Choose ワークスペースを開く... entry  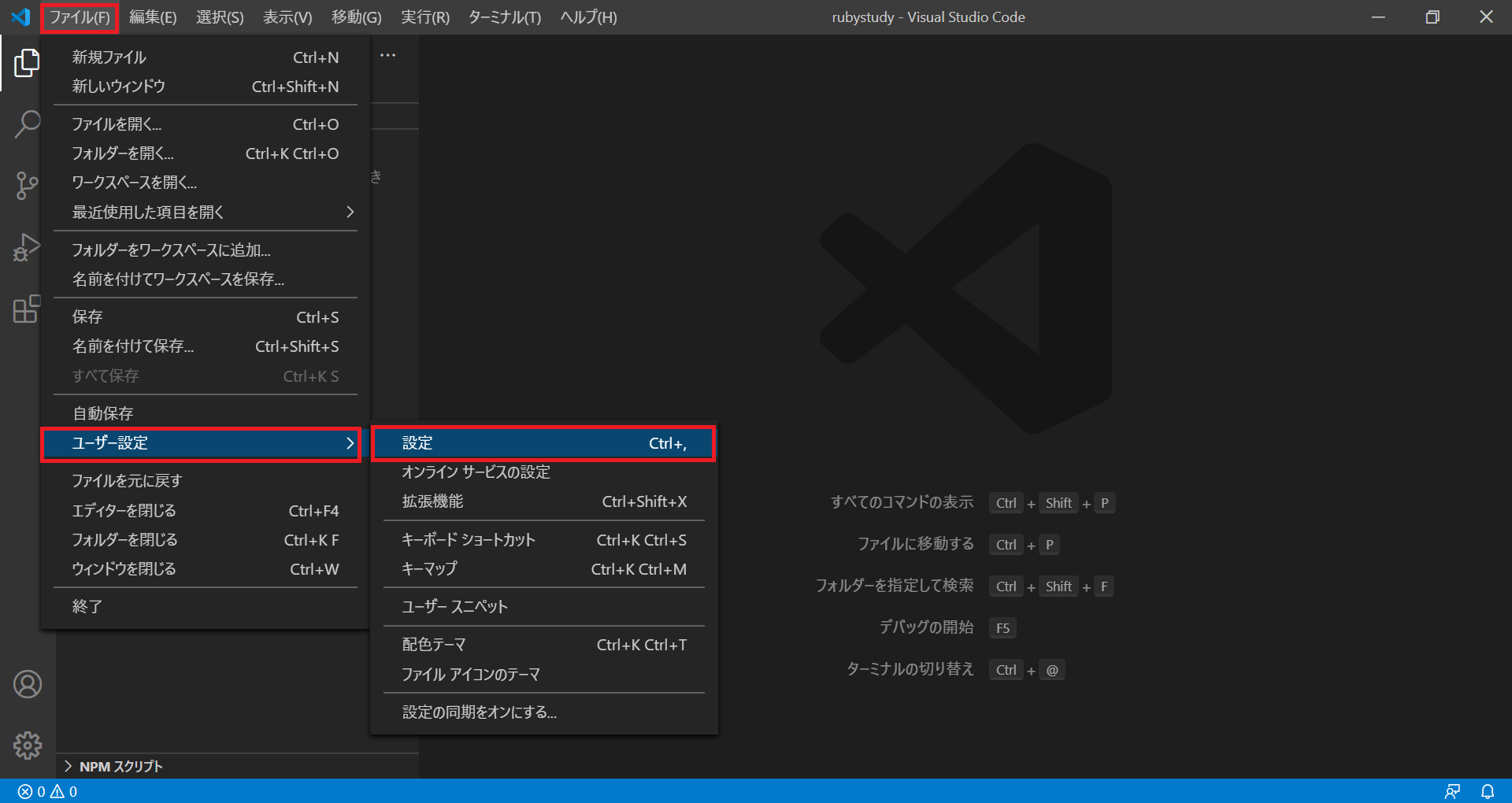(x=206, y=183)
